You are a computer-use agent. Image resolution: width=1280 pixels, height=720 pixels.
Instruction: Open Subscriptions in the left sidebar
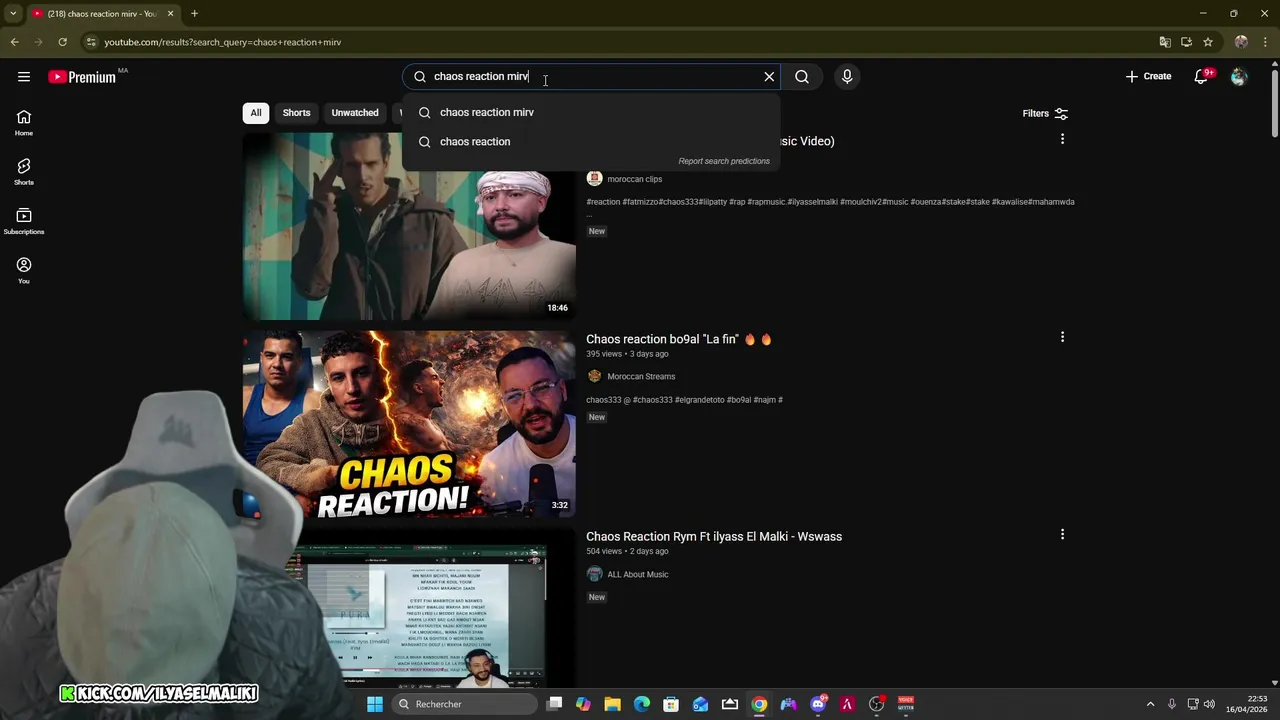24,221
